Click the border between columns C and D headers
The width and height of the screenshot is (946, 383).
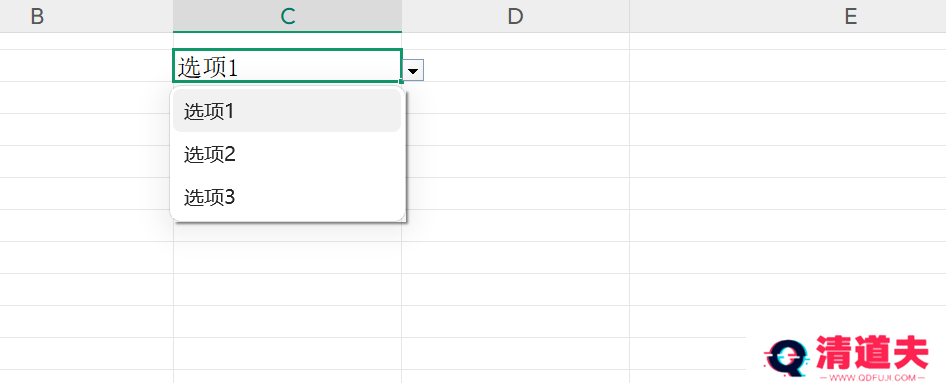(x=402, y=16)
